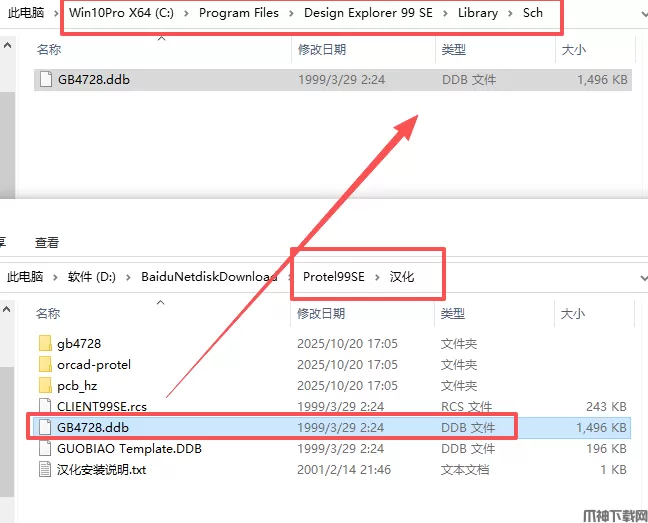Expand chevron after Design Explorer 99 SE
648x523 pixels.
pos(445,14)
